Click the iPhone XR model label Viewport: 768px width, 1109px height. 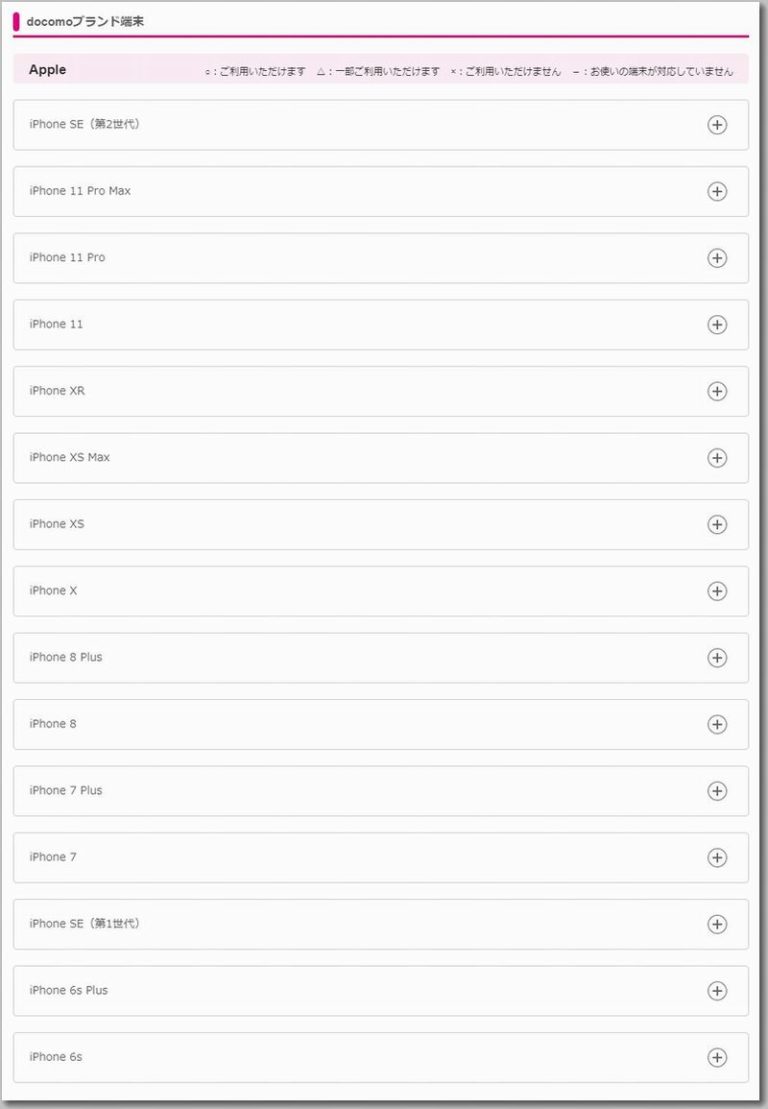57,391
